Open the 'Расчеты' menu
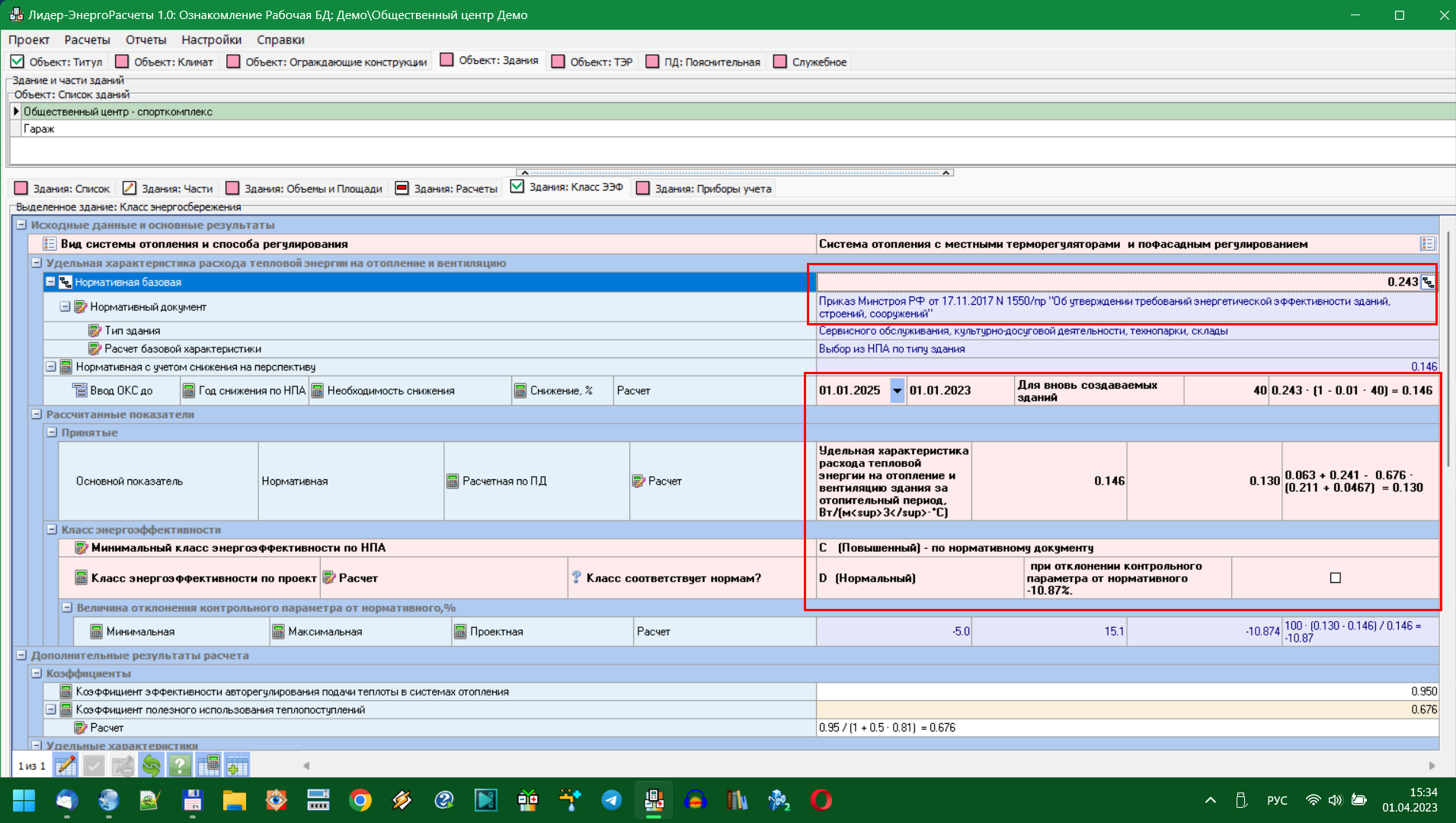The height and width of the screenshot is (823, 1456). point(87,40)
